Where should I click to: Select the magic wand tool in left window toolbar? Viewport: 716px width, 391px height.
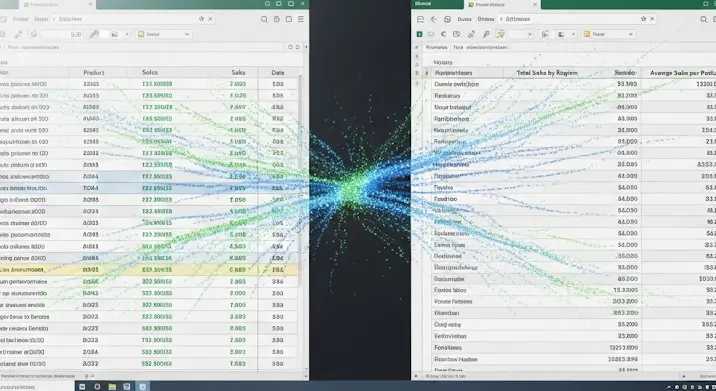click(18, 34)
